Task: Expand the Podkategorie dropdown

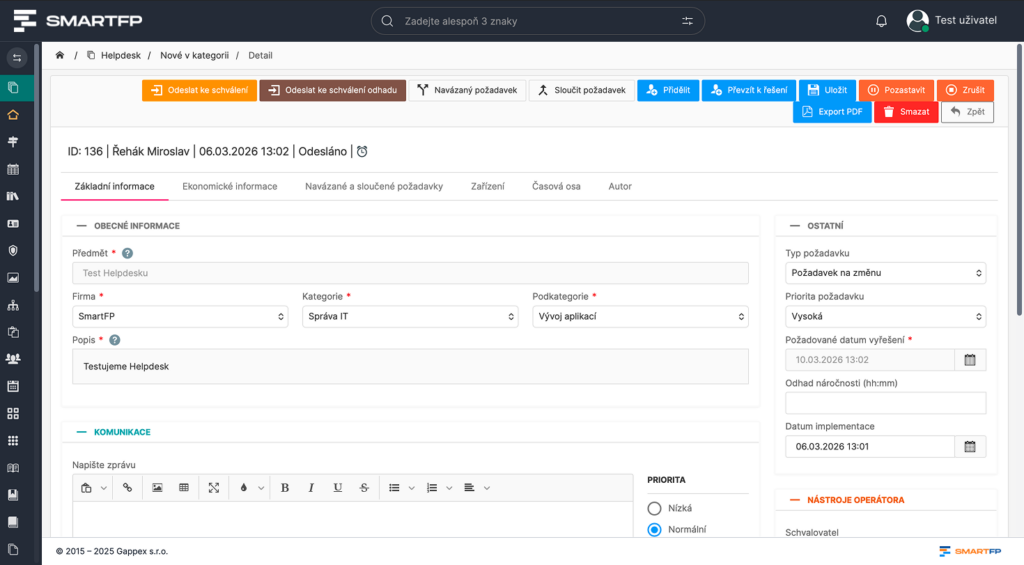Action: [640, 317]
